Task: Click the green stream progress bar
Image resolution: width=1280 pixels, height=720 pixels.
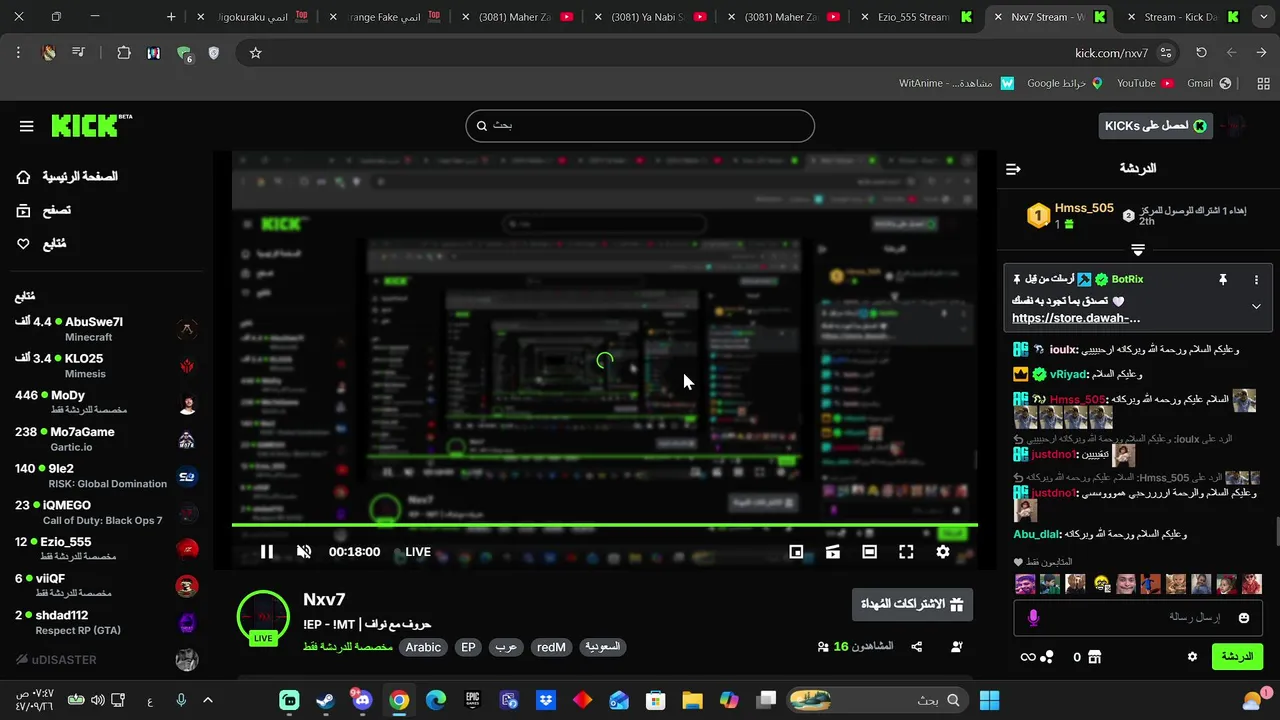Action: (604, 525)
